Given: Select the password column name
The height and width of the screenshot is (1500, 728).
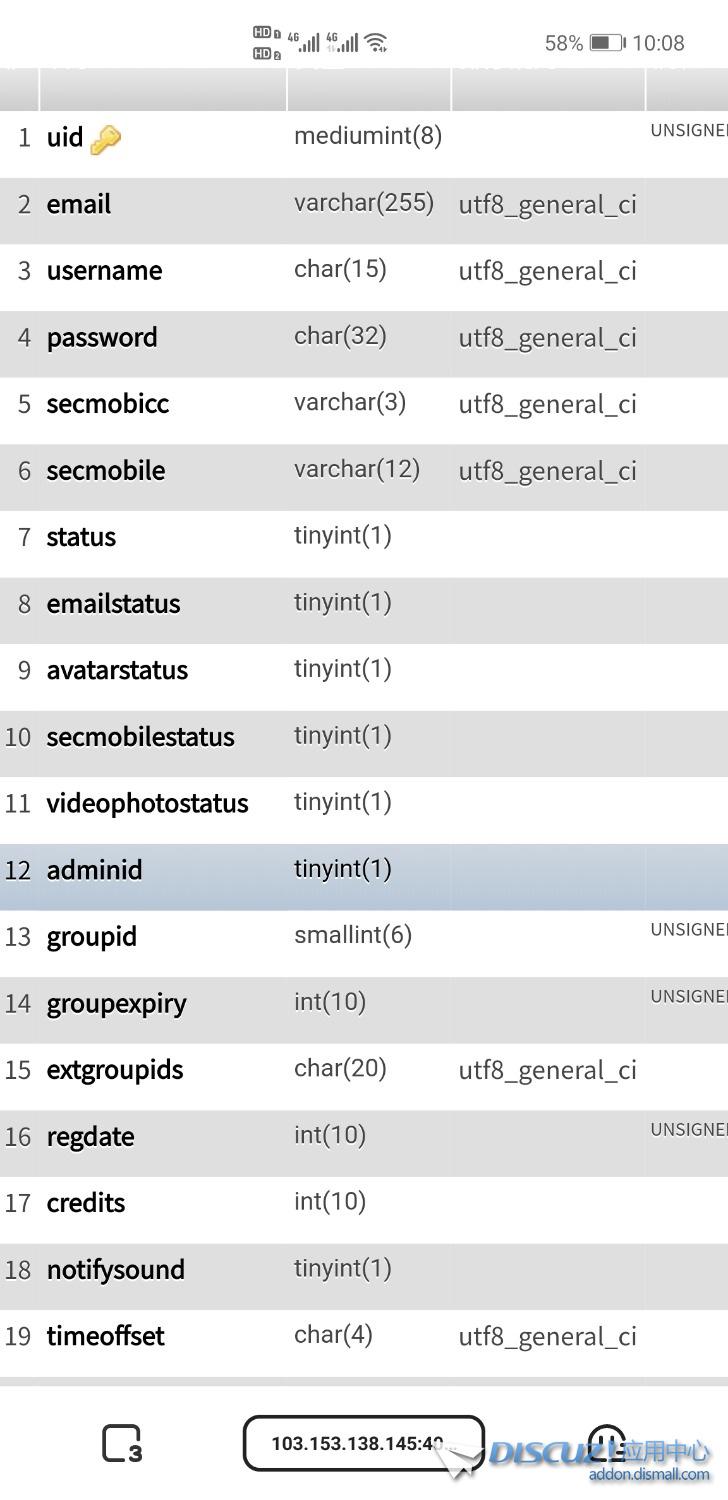Looking at the screenshot, I should (101, 337).
